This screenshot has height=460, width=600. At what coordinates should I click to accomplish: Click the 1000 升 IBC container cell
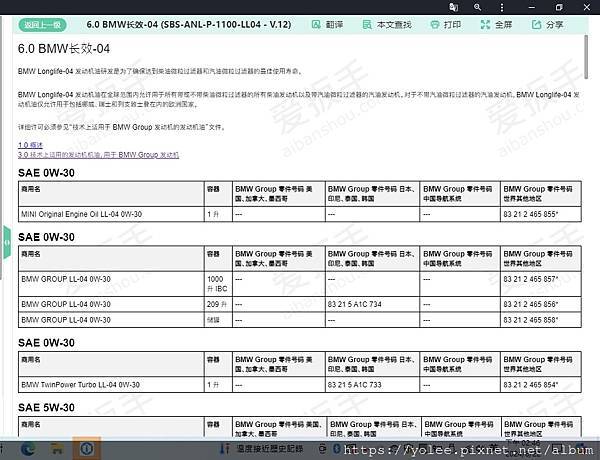pos(218,284)
